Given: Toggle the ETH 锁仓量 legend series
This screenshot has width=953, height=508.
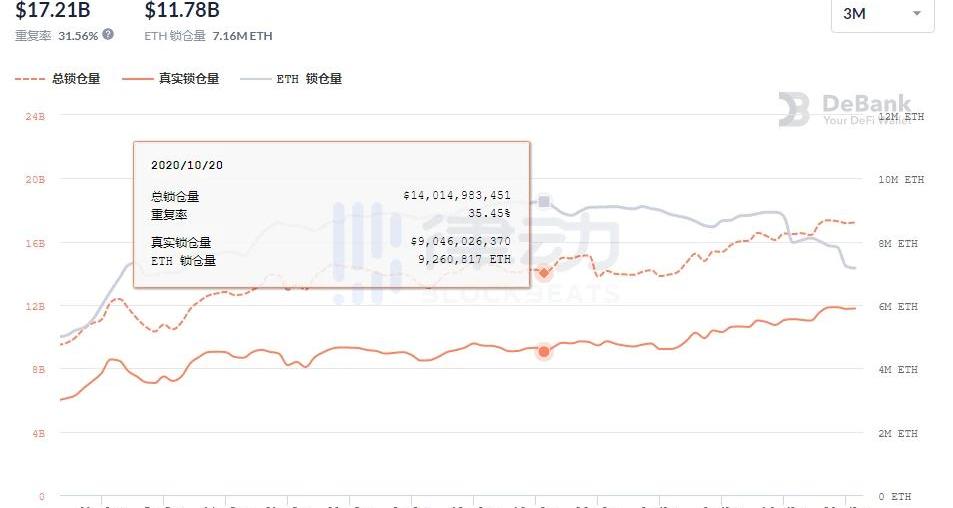Looking at the screenshot, I should coord(291,78).
